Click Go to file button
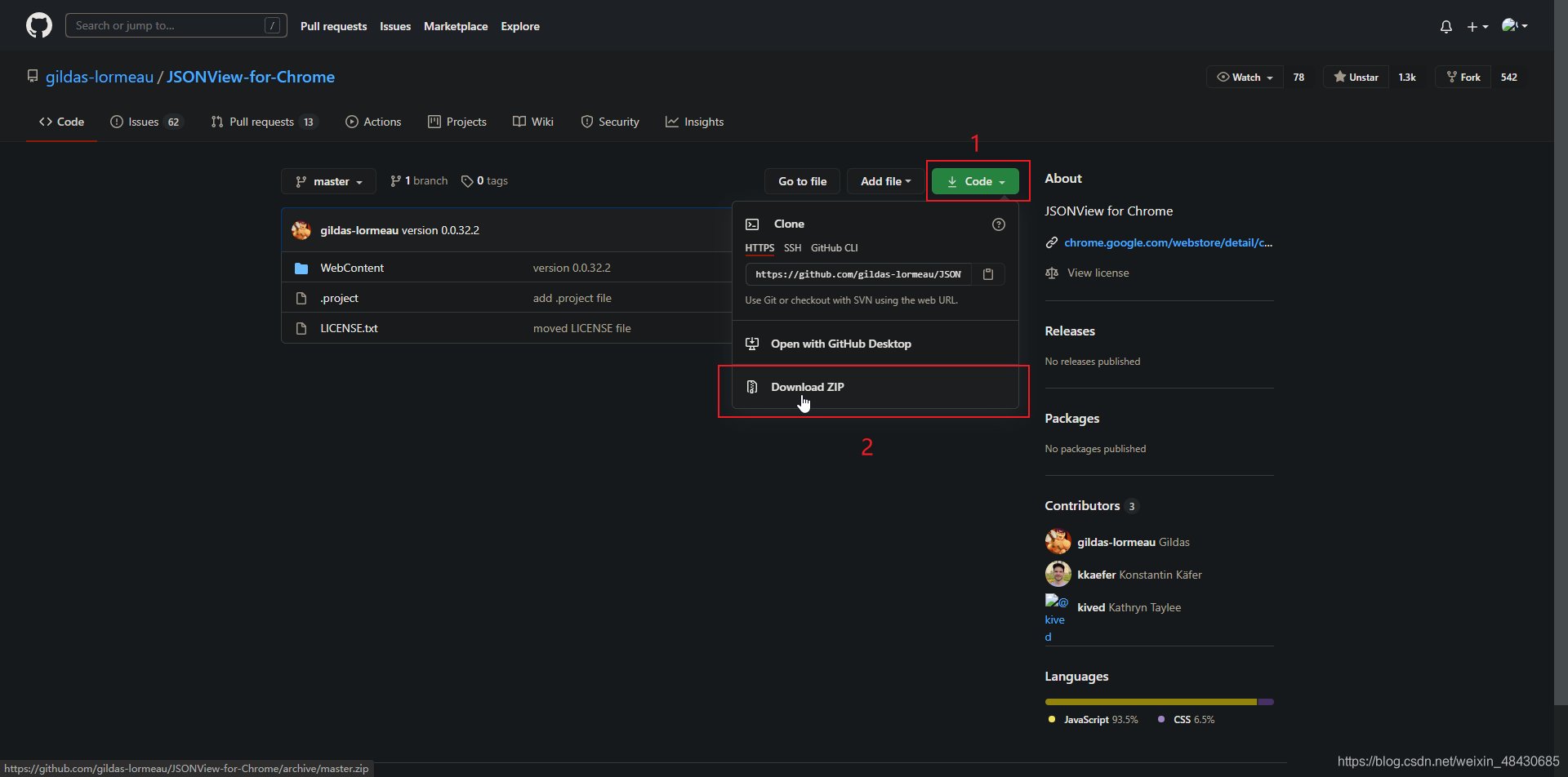The height and width of the screenshot is (777, 1568). tap(802, 181)
